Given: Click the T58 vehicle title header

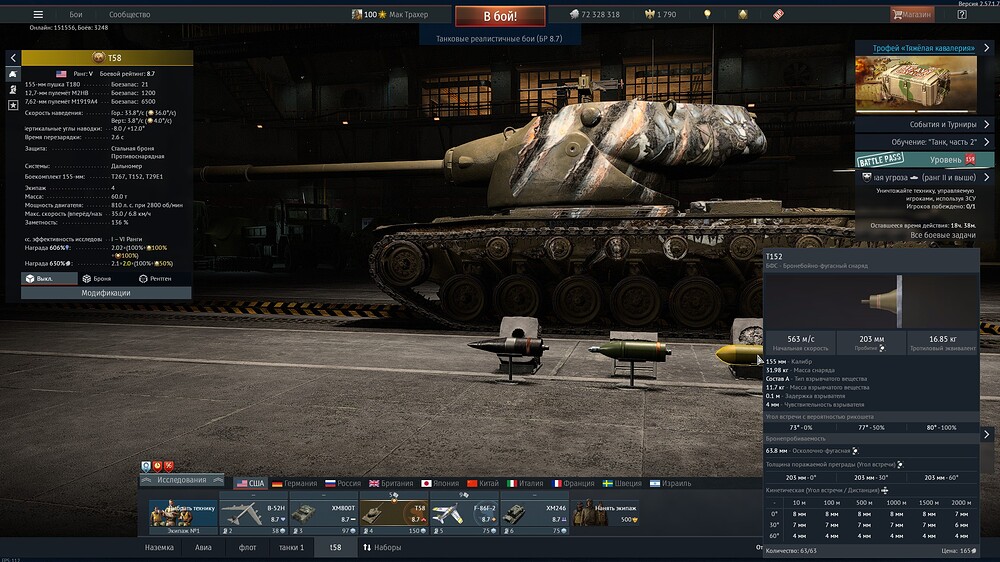Looking at the screenshot, I should point(107,58).
